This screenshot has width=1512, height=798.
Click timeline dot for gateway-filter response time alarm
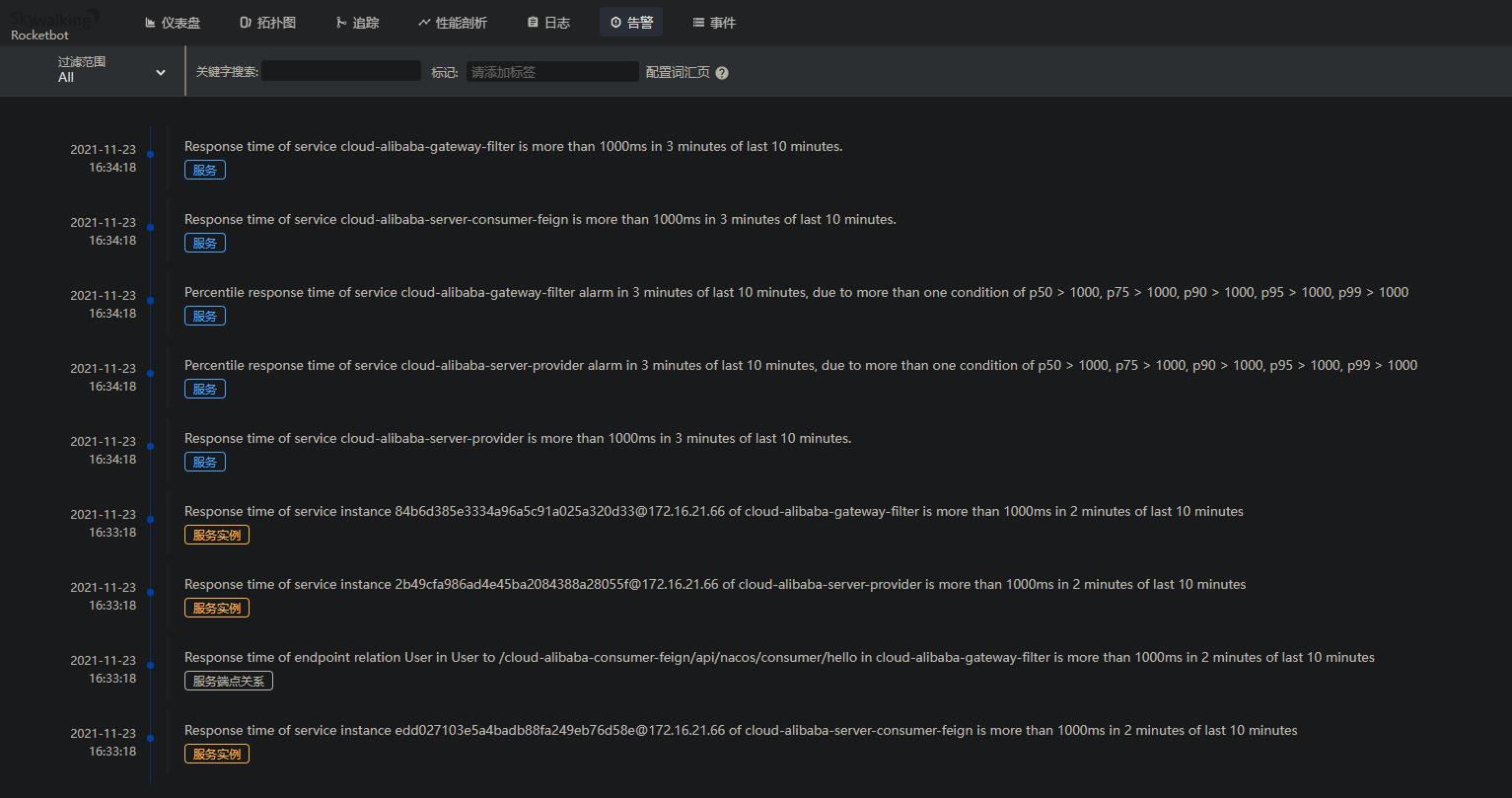(151, 154)
